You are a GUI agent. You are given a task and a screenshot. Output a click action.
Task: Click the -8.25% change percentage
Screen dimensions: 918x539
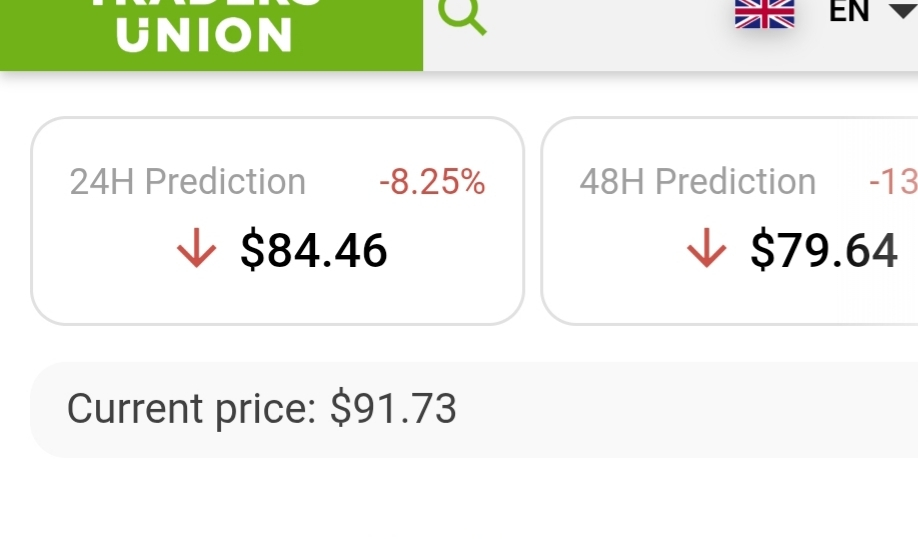coord(432,182)
